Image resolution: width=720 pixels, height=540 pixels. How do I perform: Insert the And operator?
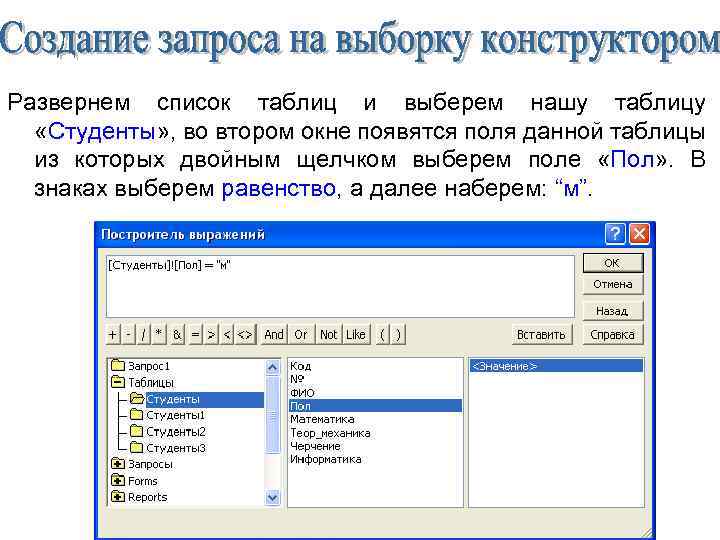(274, 335)
